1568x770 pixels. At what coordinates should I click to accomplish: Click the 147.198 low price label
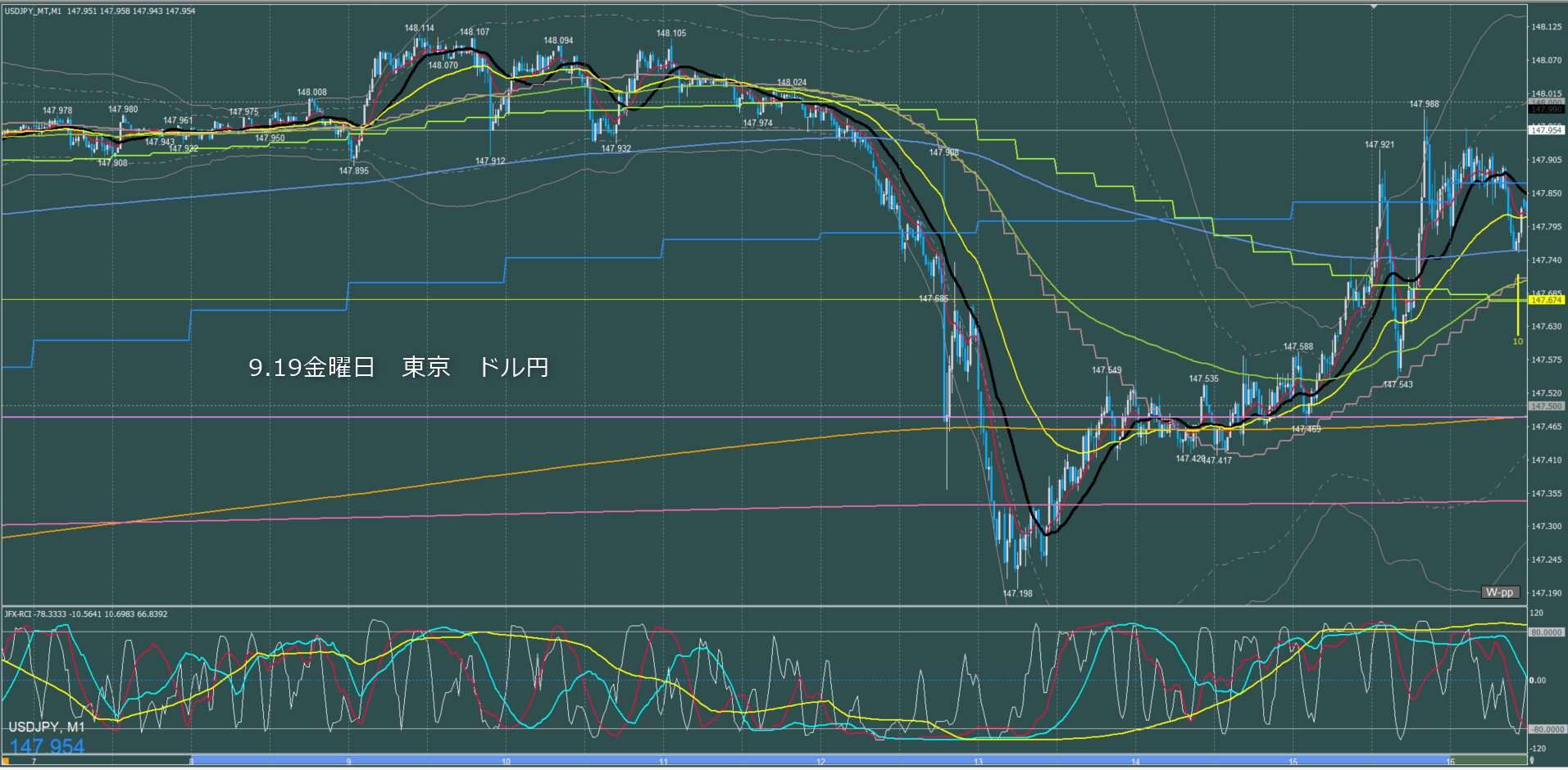1017,594
